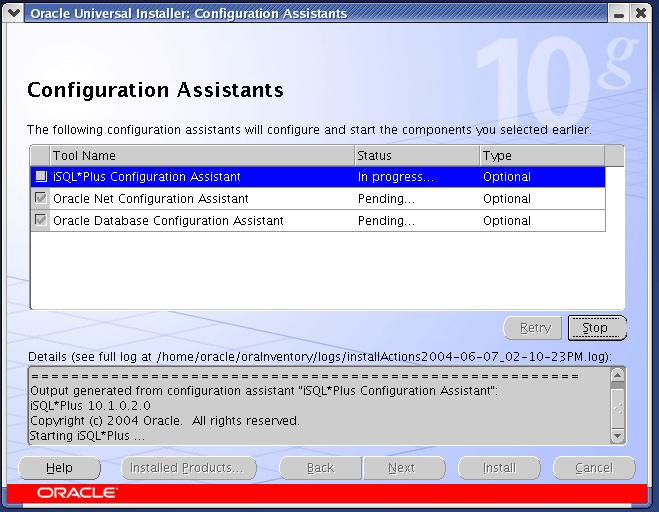Click the Details log scroll-down arrow
The width and height of the screenshot is (659, 512).
(617, 436)
